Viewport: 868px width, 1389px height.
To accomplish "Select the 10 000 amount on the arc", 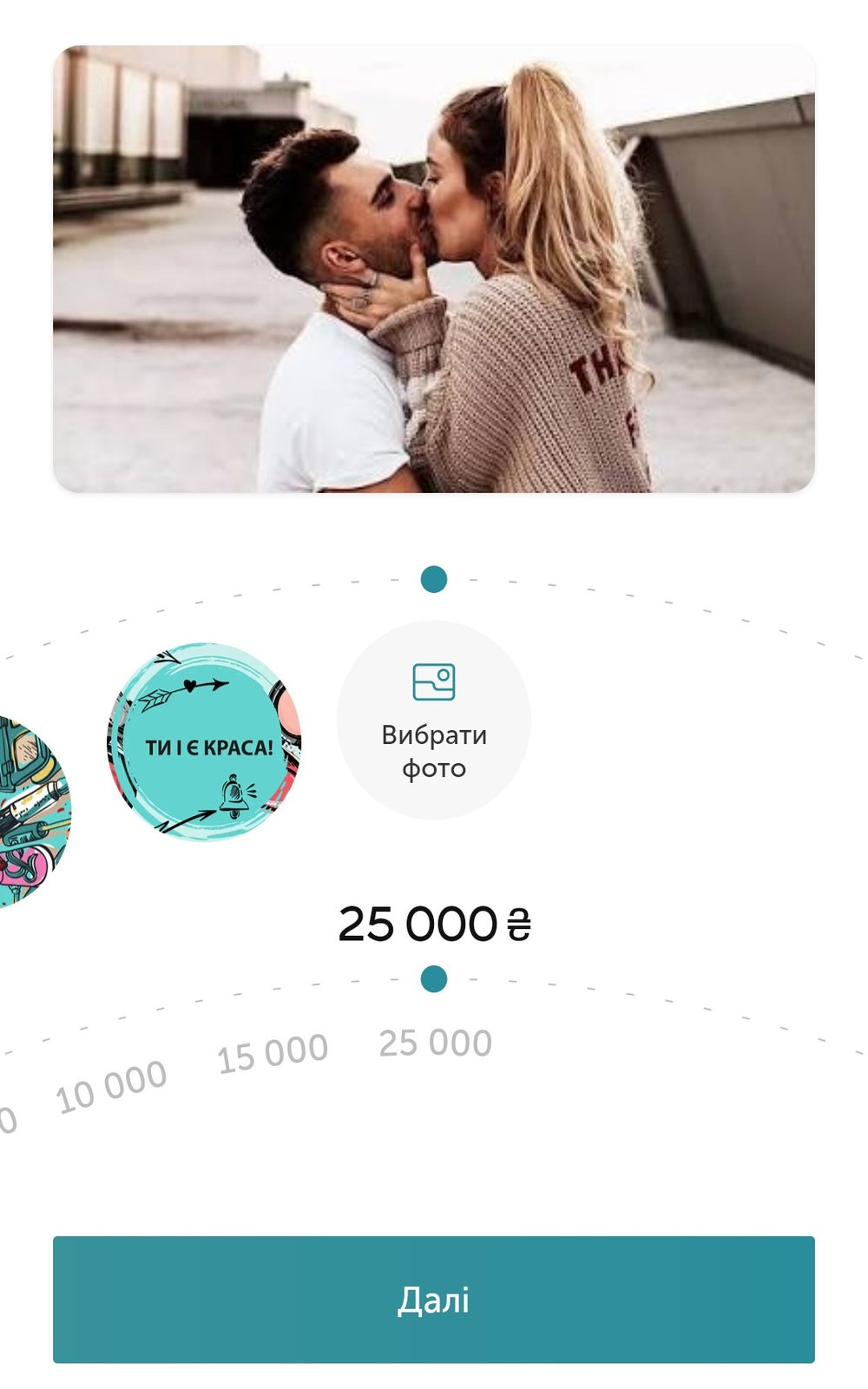I will coord(111,1087).
